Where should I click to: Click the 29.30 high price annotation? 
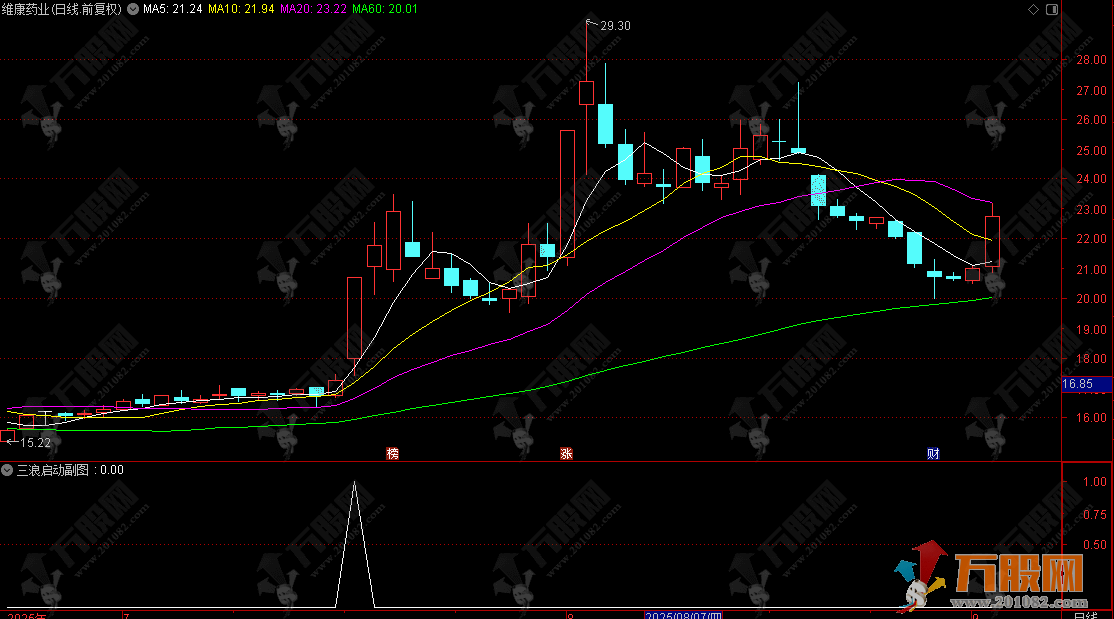point(615,26)
